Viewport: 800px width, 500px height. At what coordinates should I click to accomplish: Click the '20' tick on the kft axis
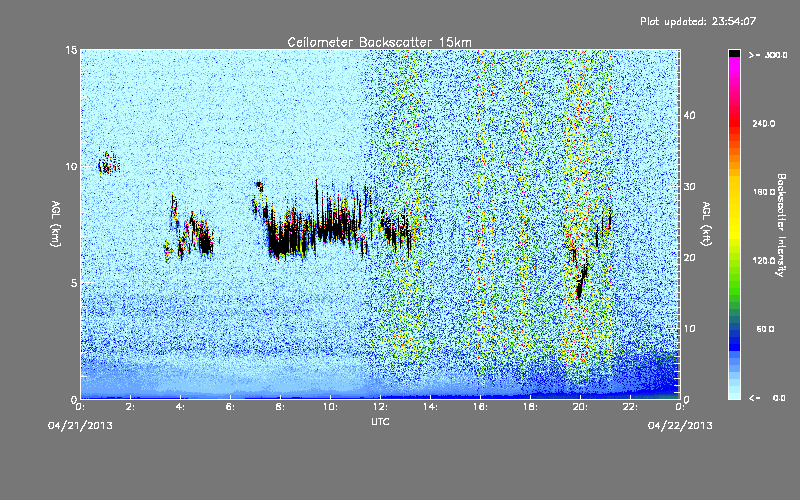[689, 258]
